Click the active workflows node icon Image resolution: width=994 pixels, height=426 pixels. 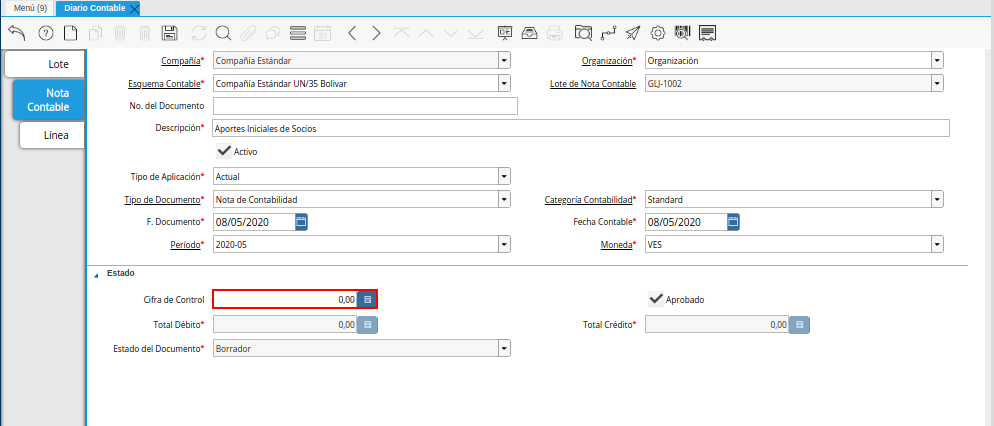pyautogui.click(x=608, y=33)
